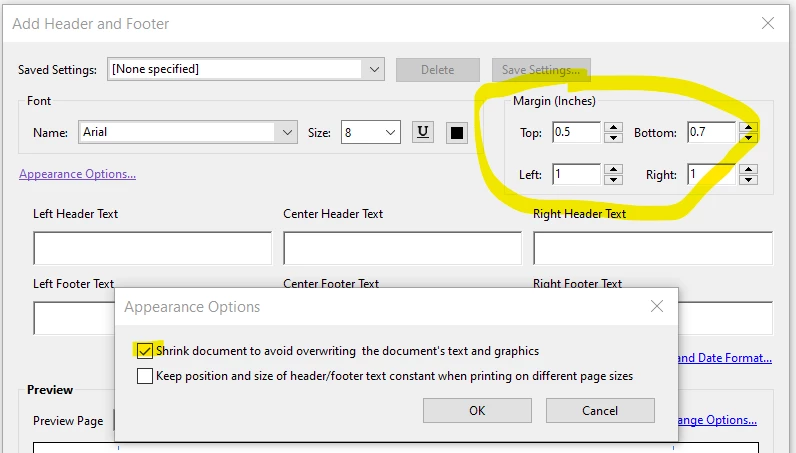Click the Right Footer Text box
This screenshot has width=796, height=453.
(725, 318)
